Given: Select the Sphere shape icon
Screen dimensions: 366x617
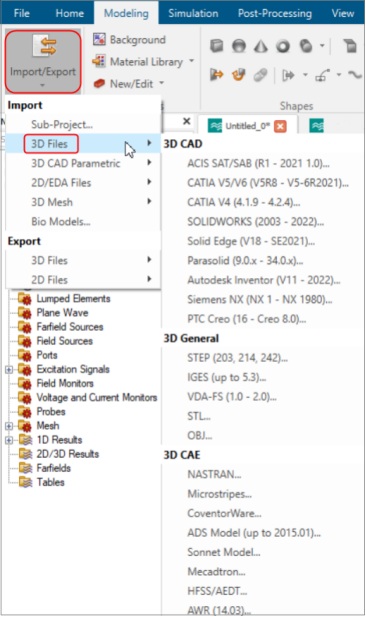Looking at the screenshot, I should point(238,46).
